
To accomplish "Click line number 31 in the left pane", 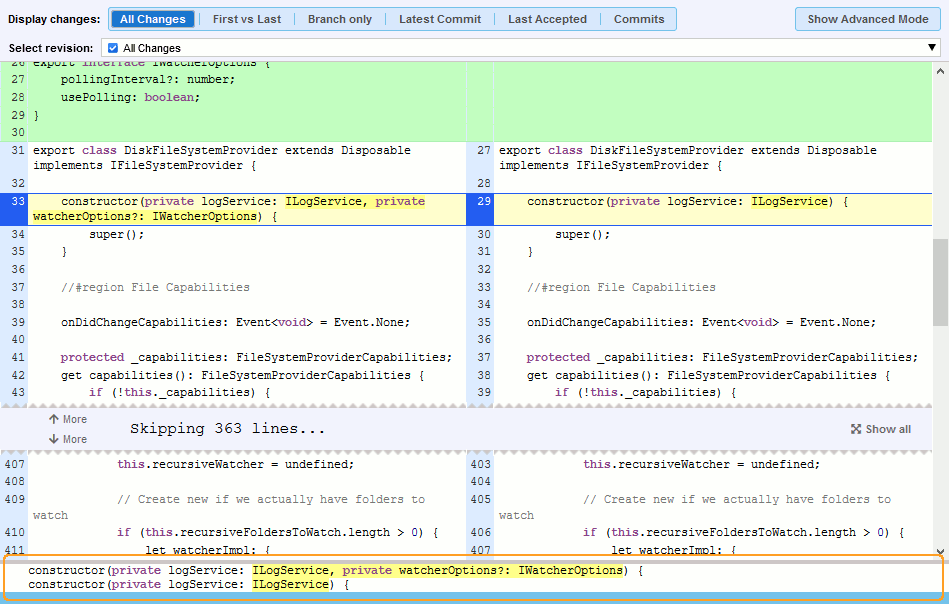I will tap(17, 151).
